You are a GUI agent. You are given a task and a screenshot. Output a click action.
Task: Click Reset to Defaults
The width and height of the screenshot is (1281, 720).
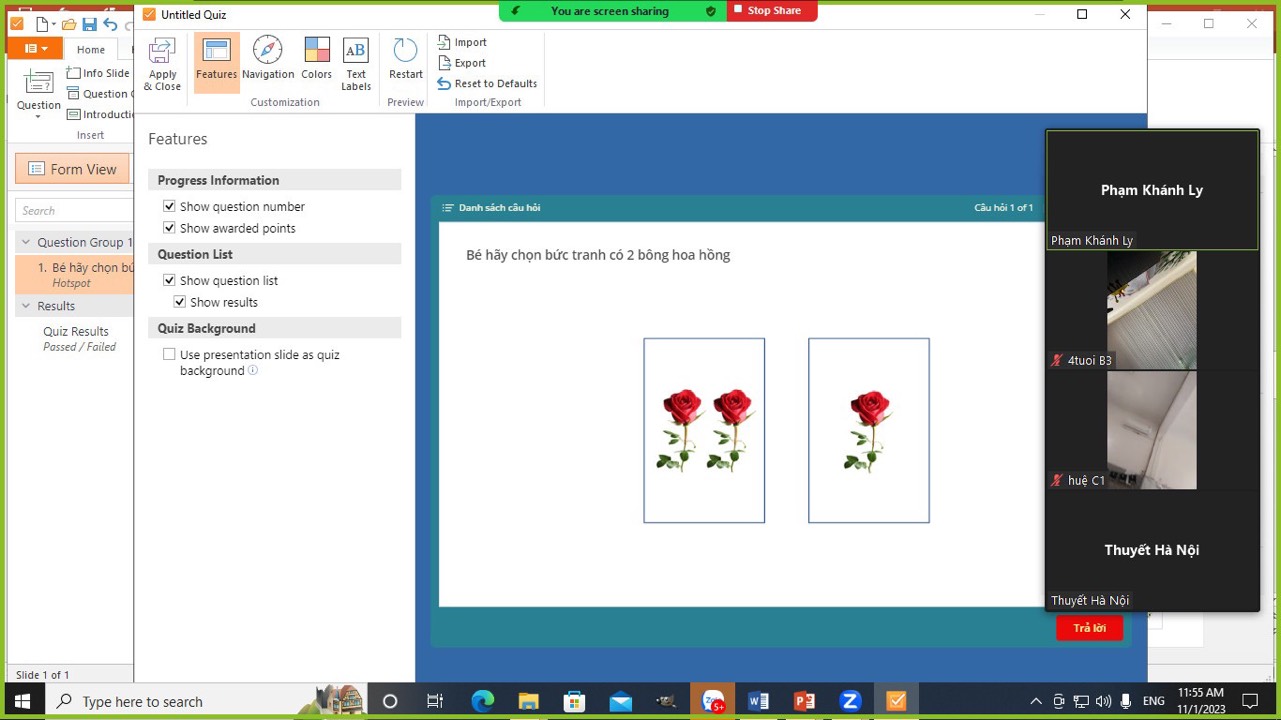coord(487,84)
